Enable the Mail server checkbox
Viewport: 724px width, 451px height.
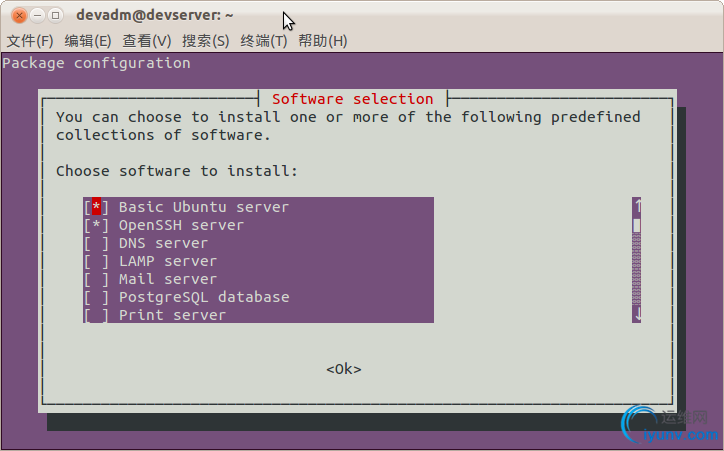96,279
